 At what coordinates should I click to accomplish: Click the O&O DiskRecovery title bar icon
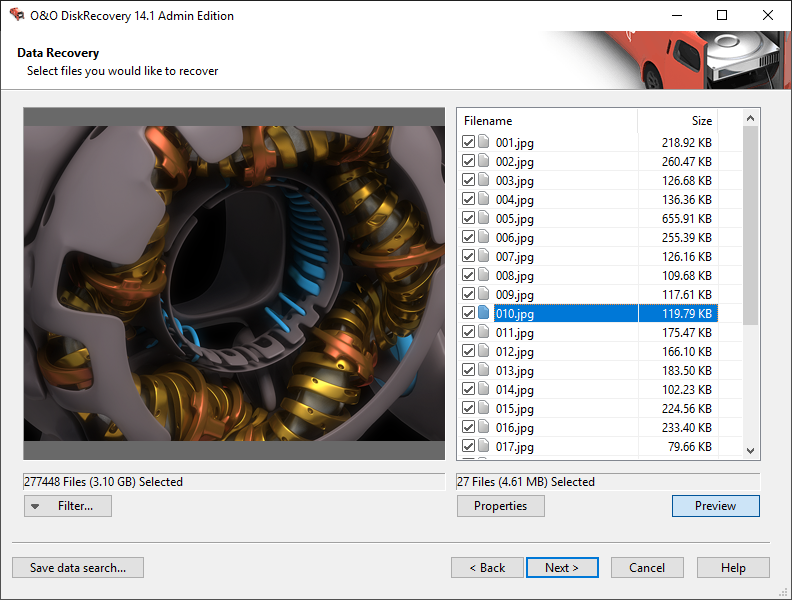click(x=16, y=15)
